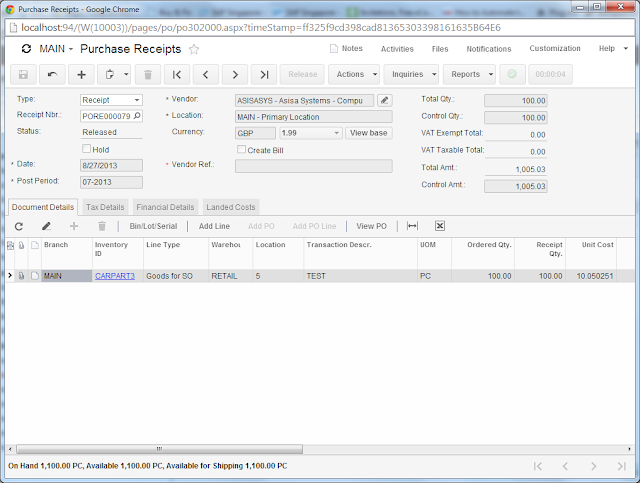This screenshot has width=640, height=483.
Task: Click the Vendor edit pencil icon
Action: (x=384, y=100)
